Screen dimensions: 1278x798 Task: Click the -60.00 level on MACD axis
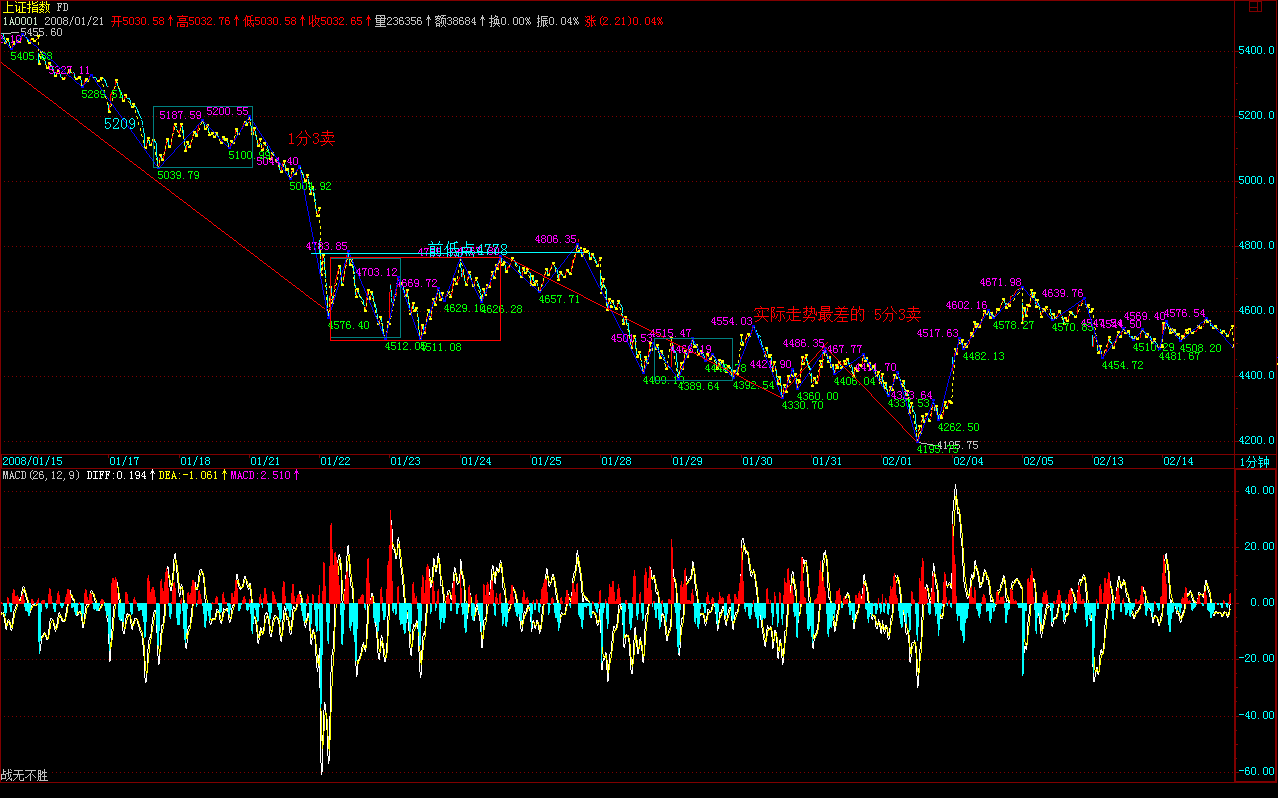(x=1256, y=772)
